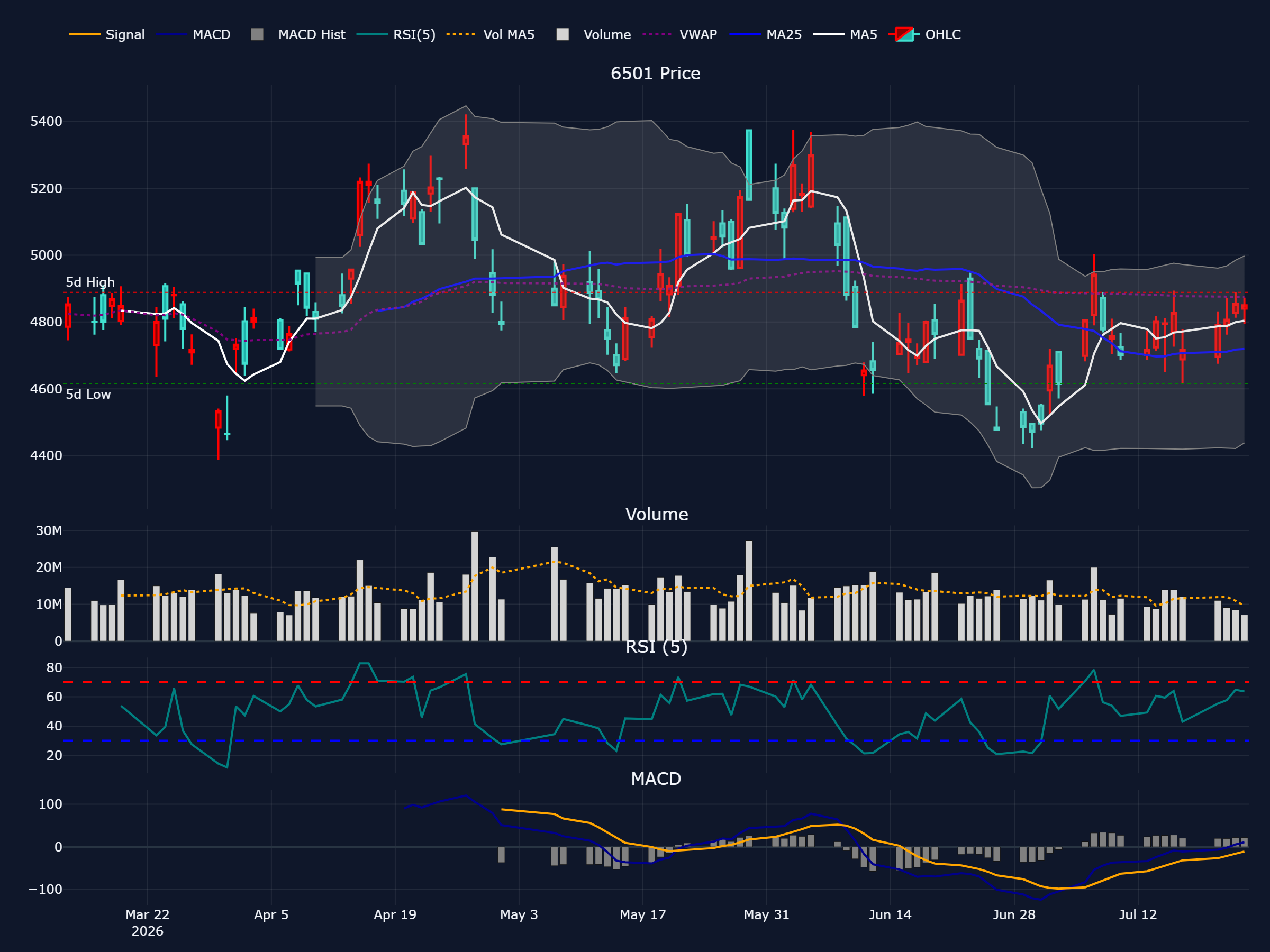Click the MA25 blue line legend icon
1270x952 pixels.
[745, 34]
